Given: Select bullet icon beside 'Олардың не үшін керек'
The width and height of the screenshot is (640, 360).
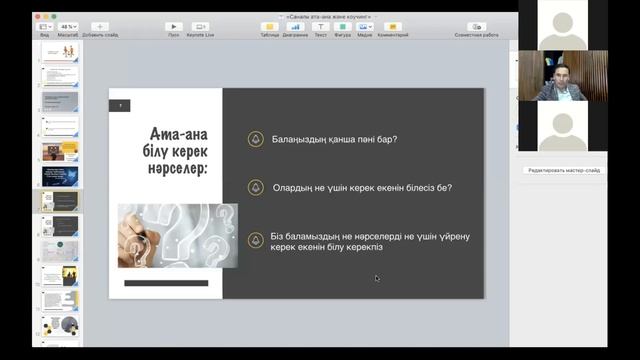Looking at the screenshot, I should click(256, 188).
